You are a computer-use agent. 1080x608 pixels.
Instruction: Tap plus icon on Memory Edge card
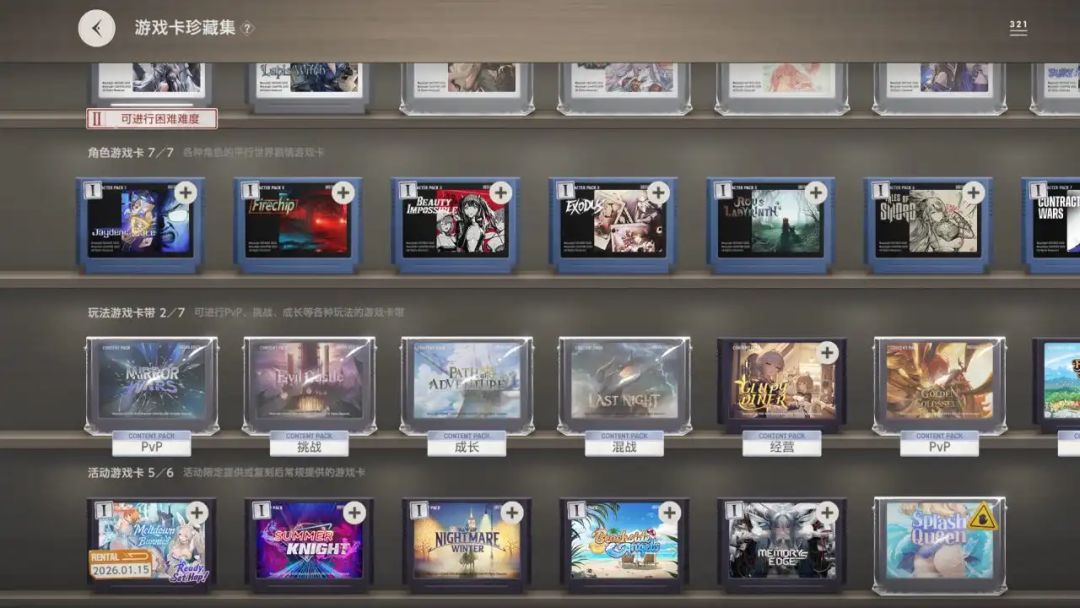click(x=827, y=512)
